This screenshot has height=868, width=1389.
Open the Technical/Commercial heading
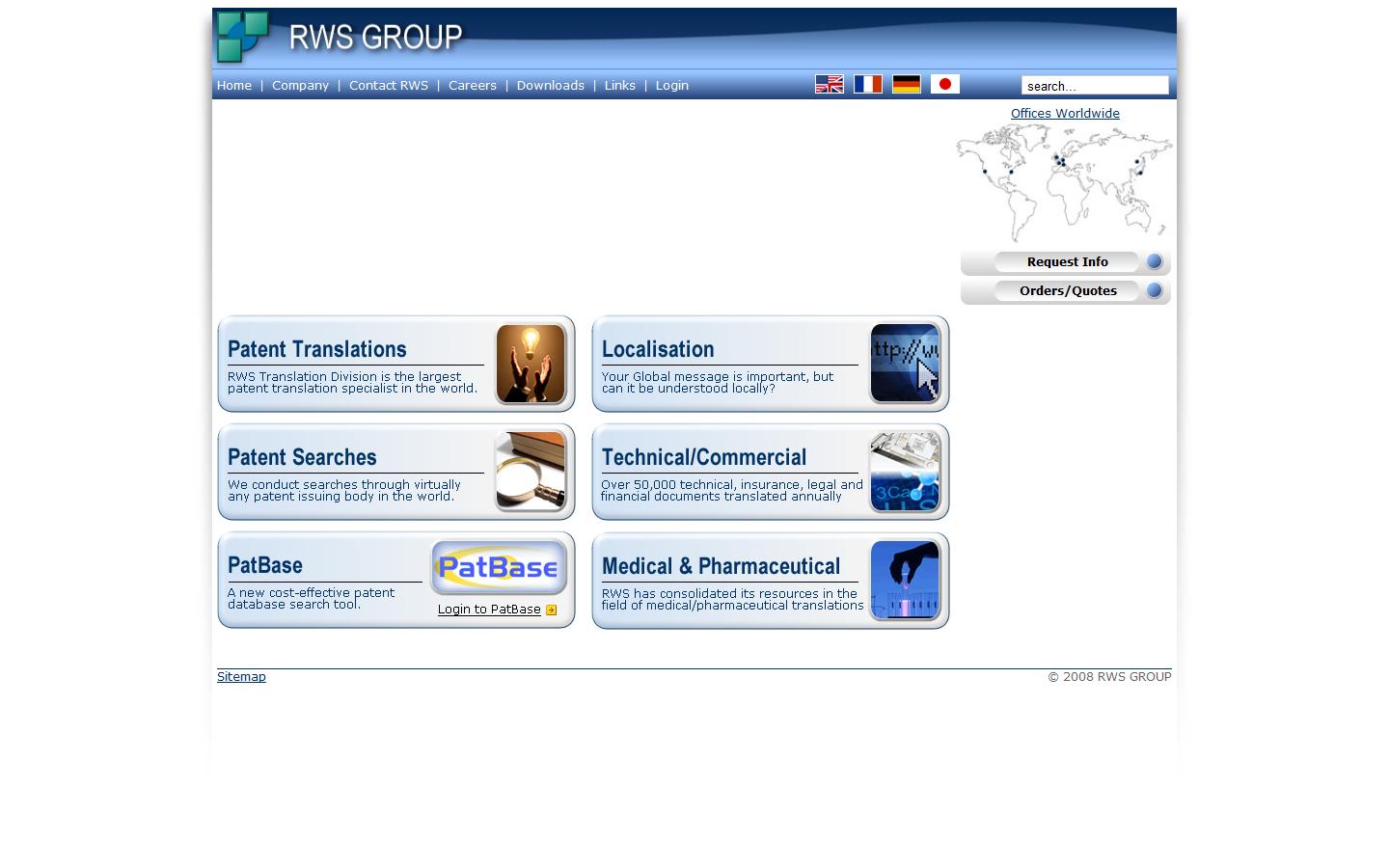pyautogui.click(x=704, y=457)
